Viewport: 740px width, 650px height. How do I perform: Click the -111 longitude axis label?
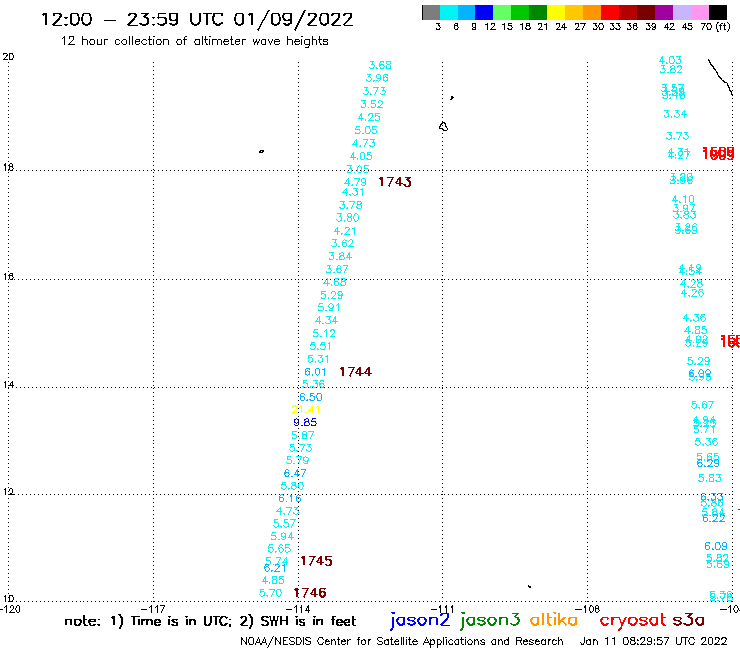(442, 609)
